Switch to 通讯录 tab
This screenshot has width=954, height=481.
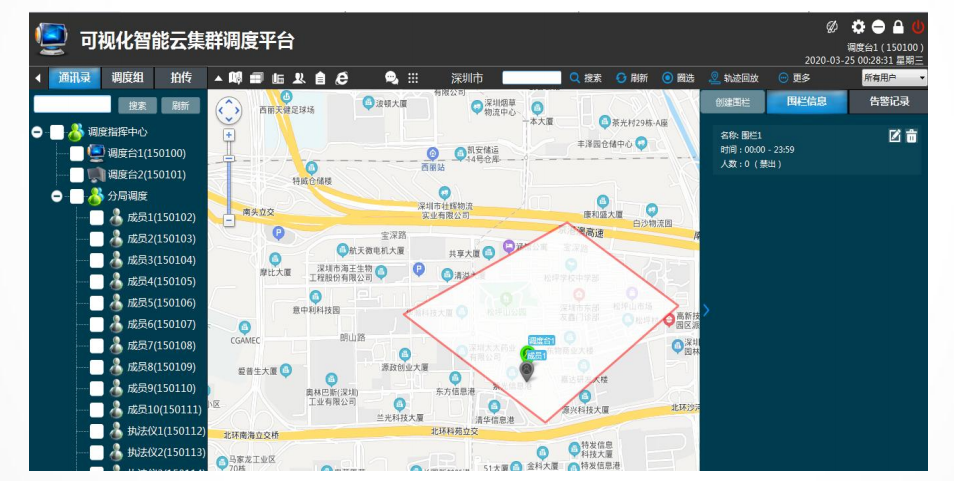tap(74, 78)
